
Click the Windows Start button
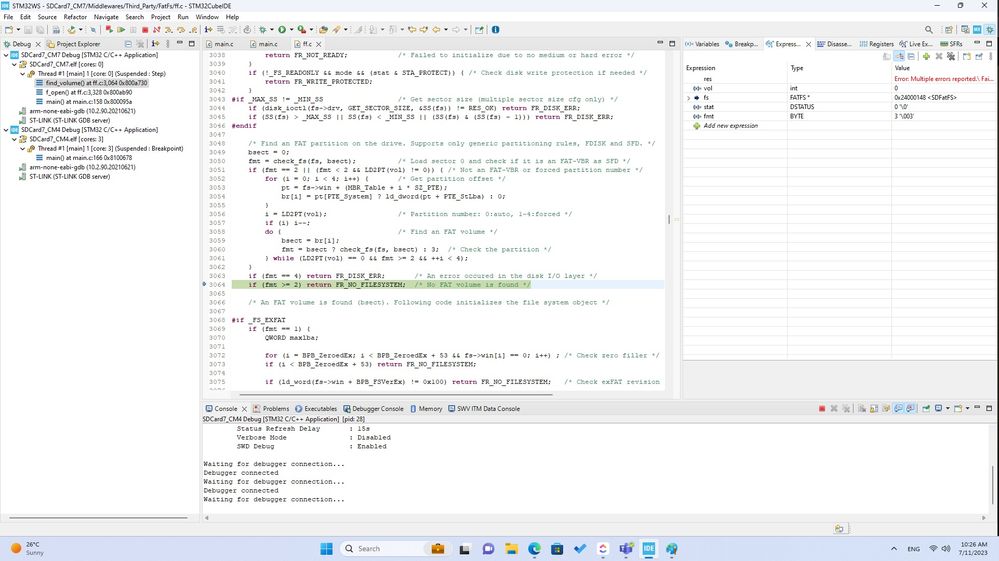326,548
